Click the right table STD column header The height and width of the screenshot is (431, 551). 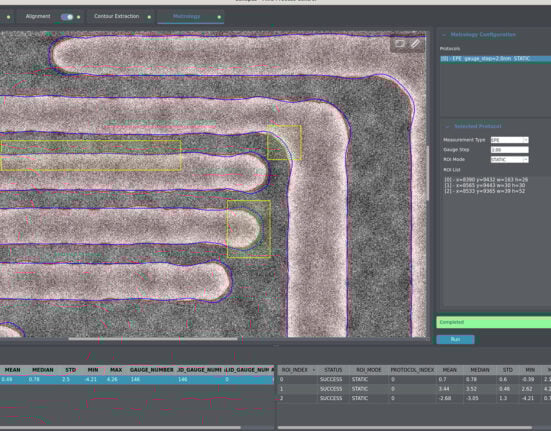click(508, 370)
